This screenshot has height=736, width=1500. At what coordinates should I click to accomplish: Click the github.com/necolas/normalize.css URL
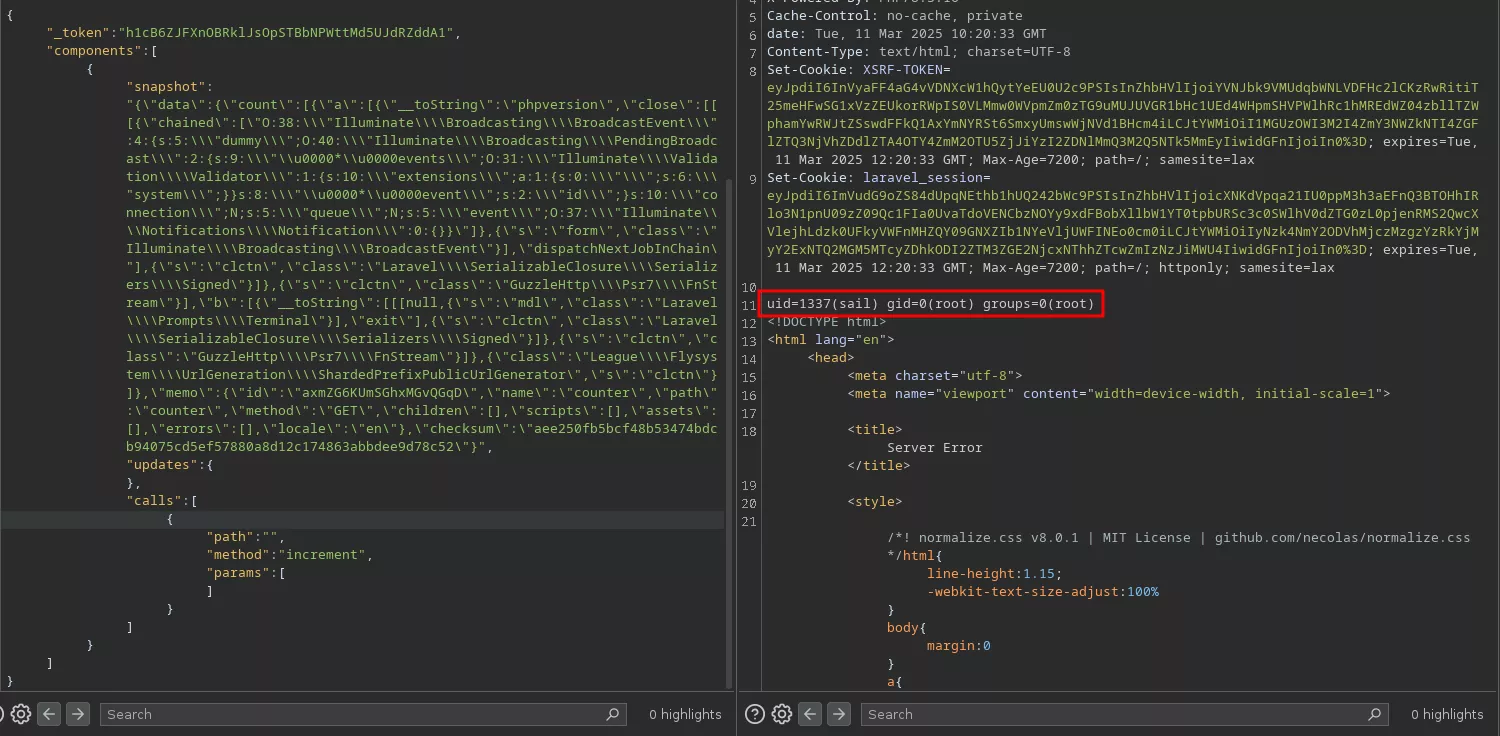pos(1340,537)
